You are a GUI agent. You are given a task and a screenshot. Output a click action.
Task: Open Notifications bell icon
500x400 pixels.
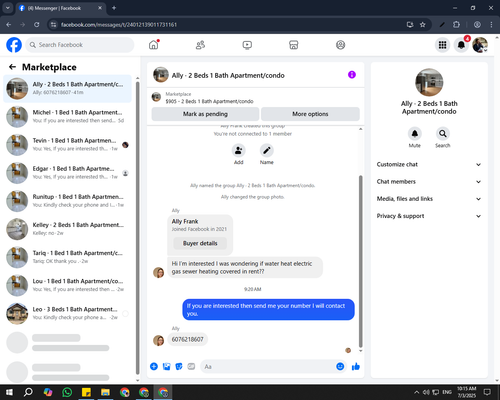point(461,45)
